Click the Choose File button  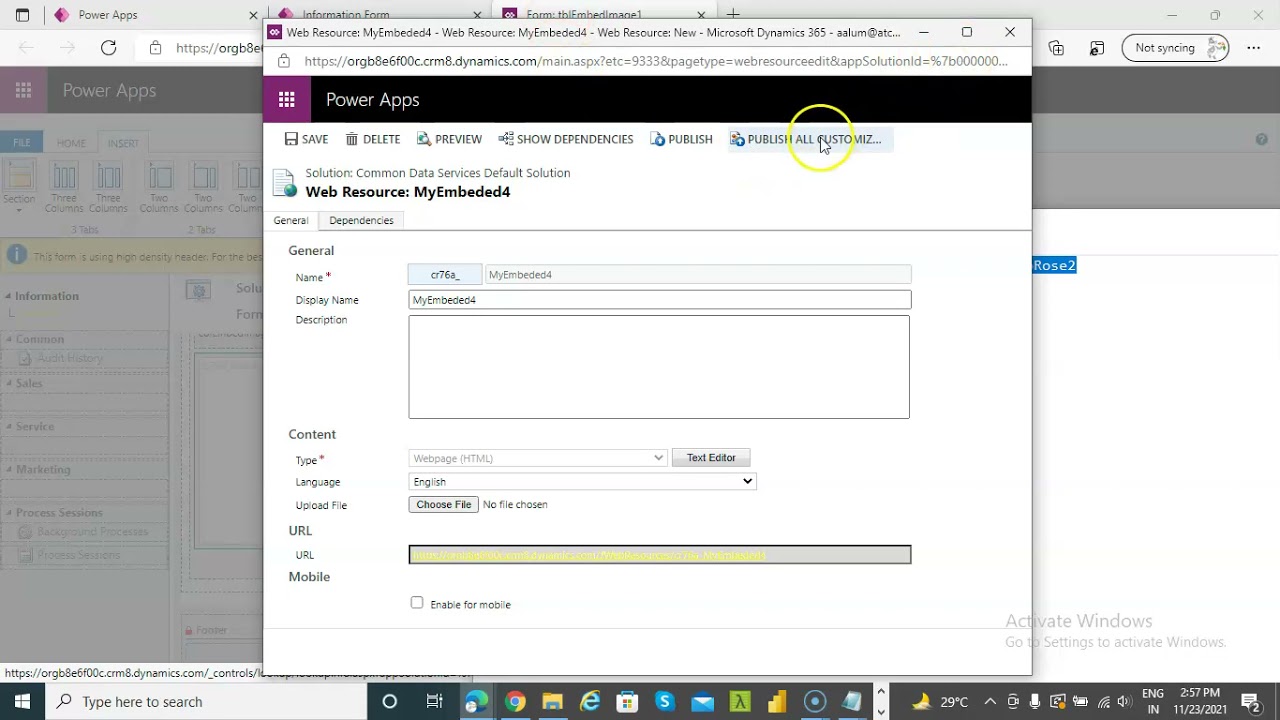click(x=444, y=505)
